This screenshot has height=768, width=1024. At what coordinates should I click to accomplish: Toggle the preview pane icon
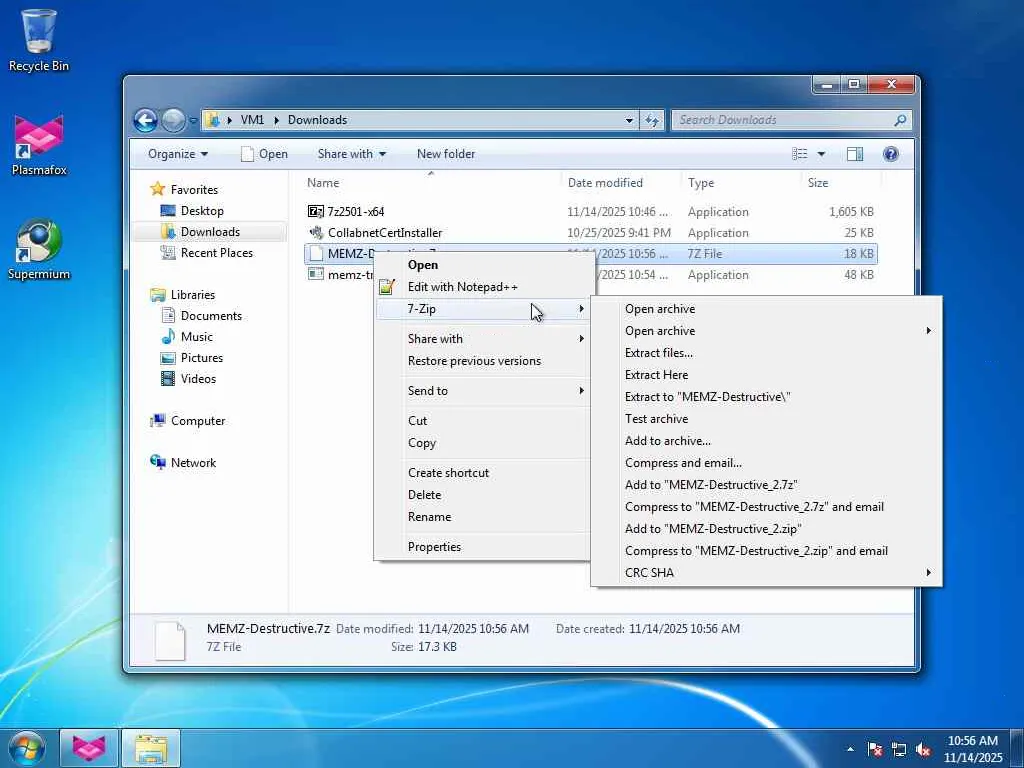coord(855,154)
